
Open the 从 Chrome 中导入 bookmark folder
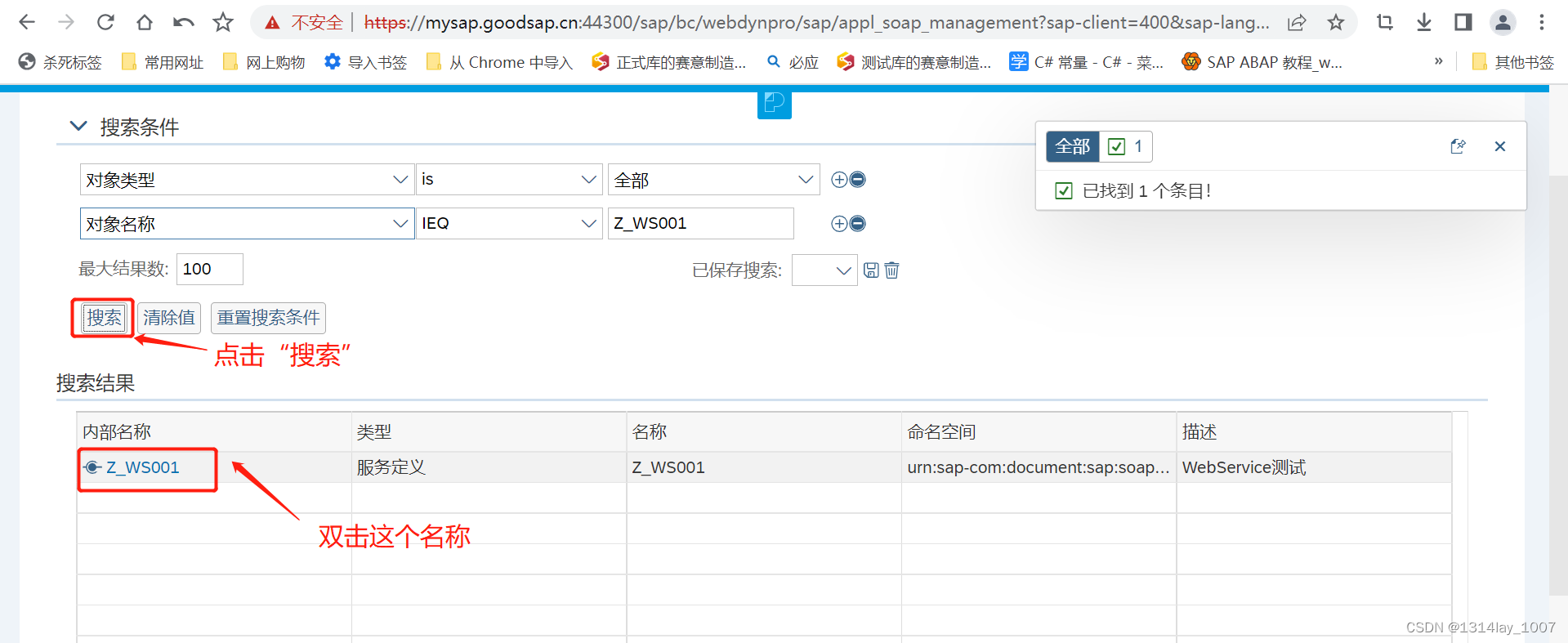click(x=499, y=62)
